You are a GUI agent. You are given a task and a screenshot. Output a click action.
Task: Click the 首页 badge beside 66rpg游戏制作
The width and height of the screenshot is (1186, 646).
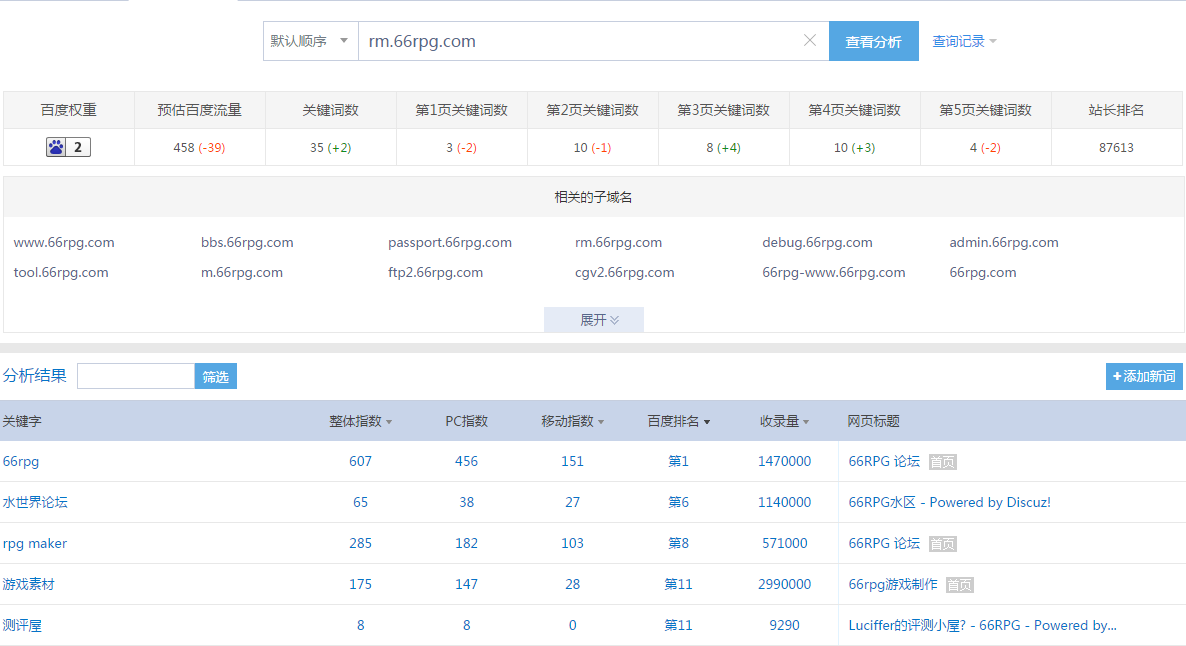pyautogui.click(x=959, y=585)
